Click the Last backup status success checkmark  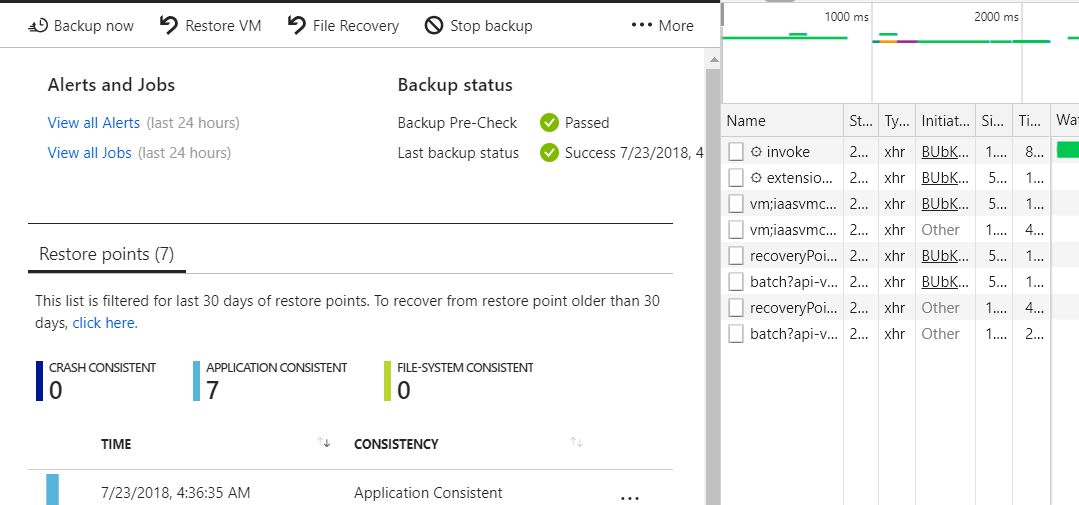549,153
